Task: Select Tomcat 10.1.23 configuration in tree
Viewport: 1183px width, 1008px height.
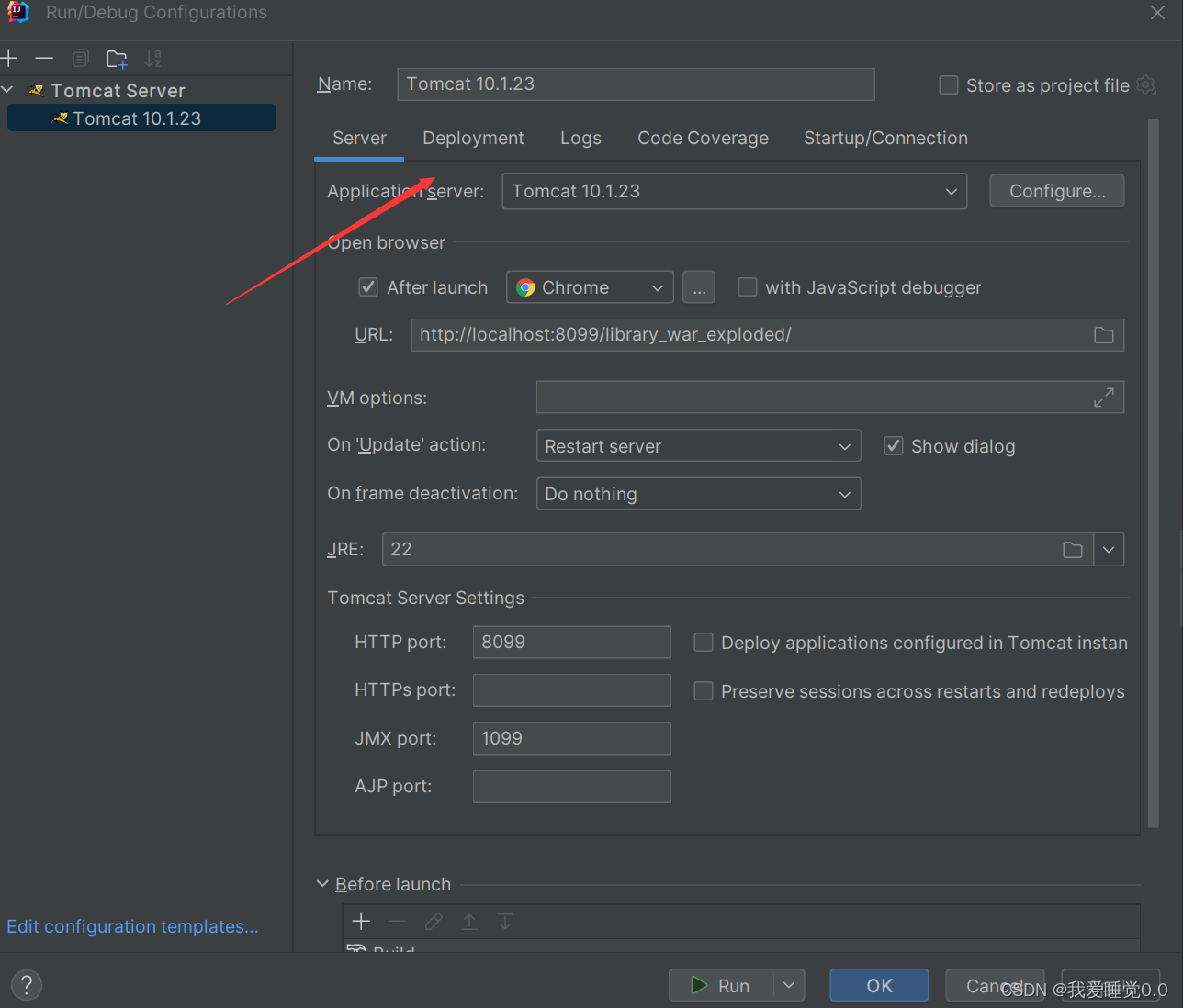Action: coord(141,118)
